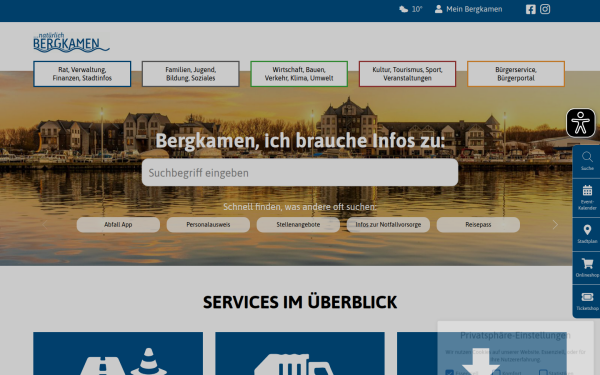Toggle the Statistiken cookie checkbox

point(543,373)
